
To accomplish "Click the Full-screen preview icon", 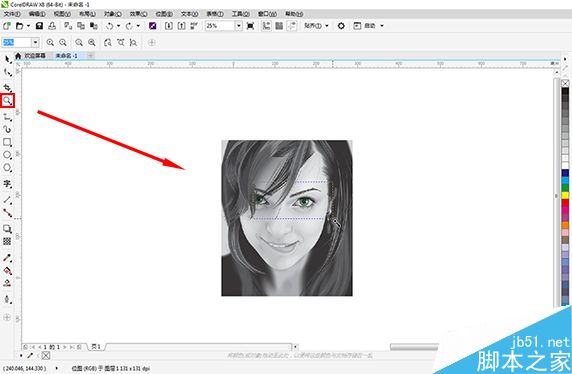I will 250,26.
